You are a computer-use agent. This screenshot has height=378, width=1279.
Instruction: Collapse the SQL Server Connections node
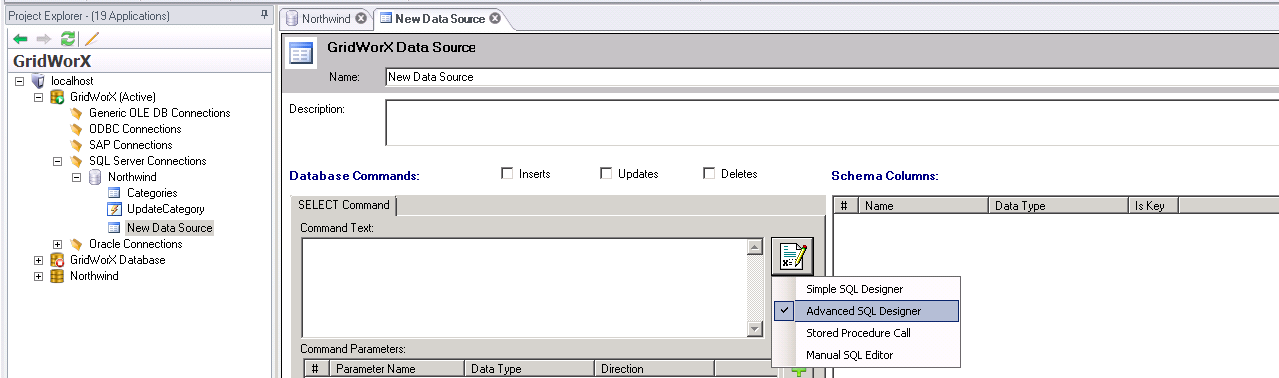58,161
